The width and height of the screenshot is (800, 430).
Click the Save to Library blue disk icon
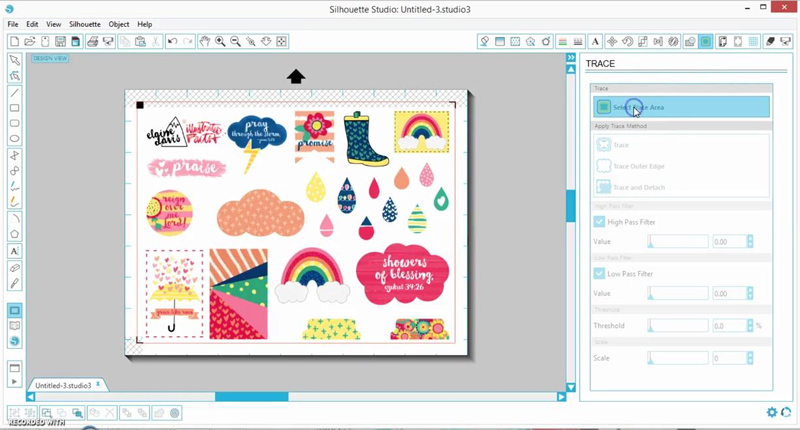[76, 41]
